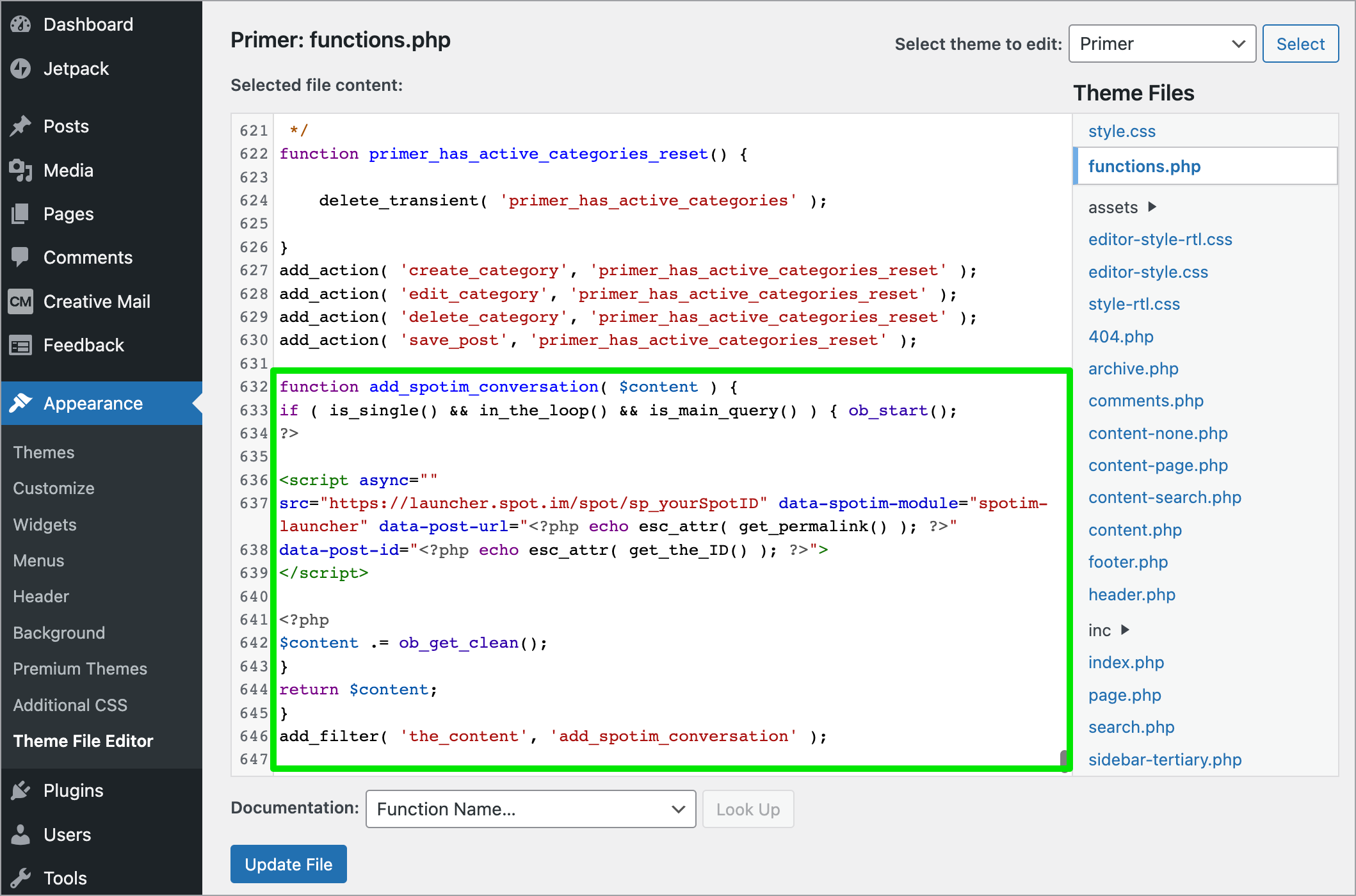
Task: Go to the Widgets submenu
Action: point(45,525)
